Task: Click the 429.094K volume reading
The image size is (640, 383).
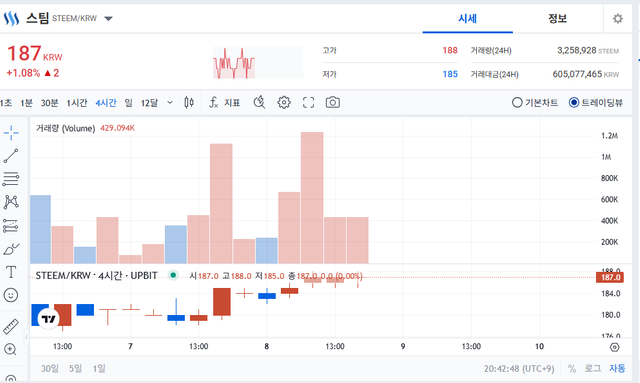Action: point(118,128)
